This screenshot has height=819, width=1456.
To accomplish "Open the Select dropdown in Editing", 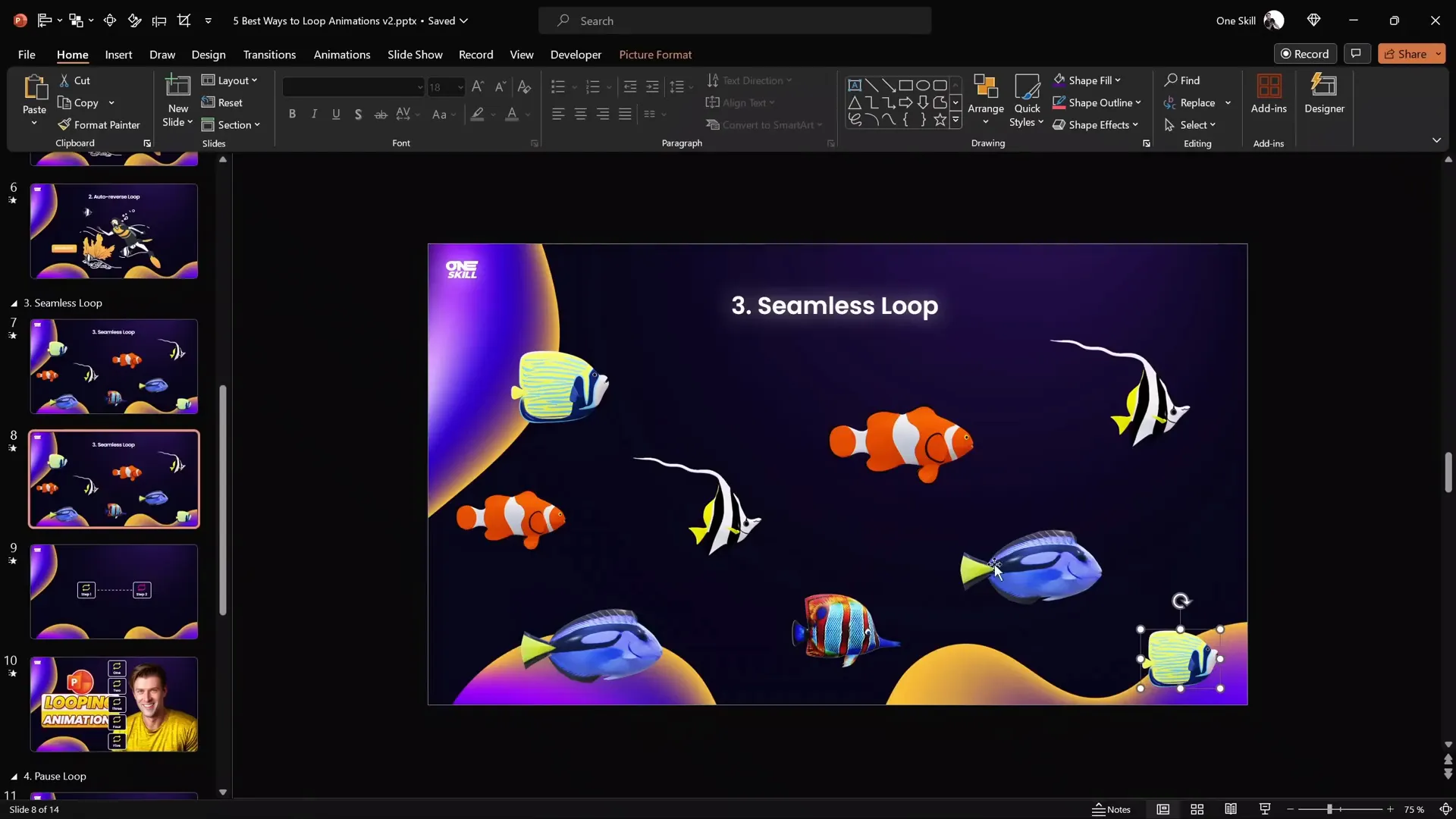I will pos(1190,124).
